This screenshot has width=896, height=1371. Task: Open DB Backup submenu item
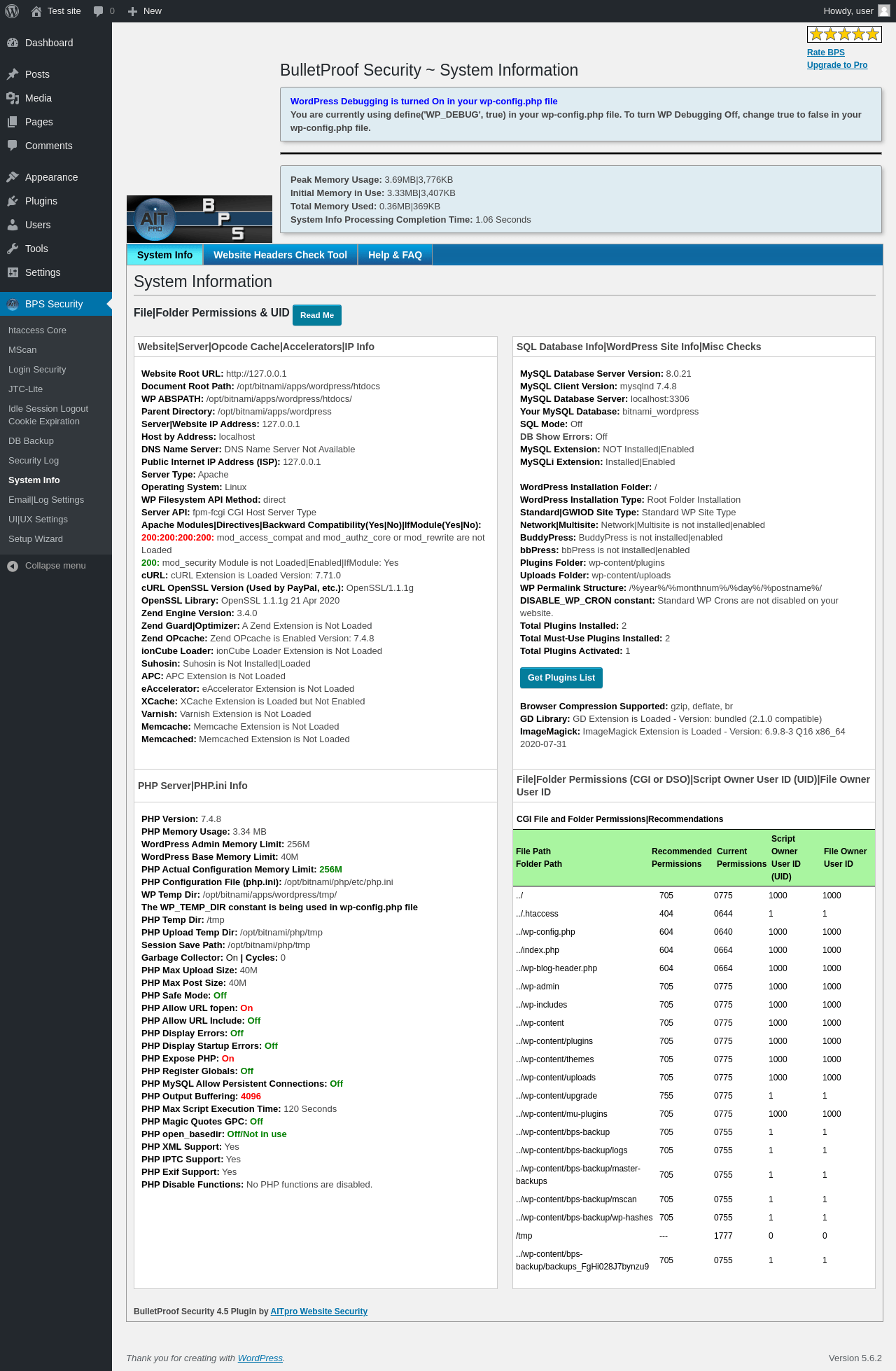(31, 441)
